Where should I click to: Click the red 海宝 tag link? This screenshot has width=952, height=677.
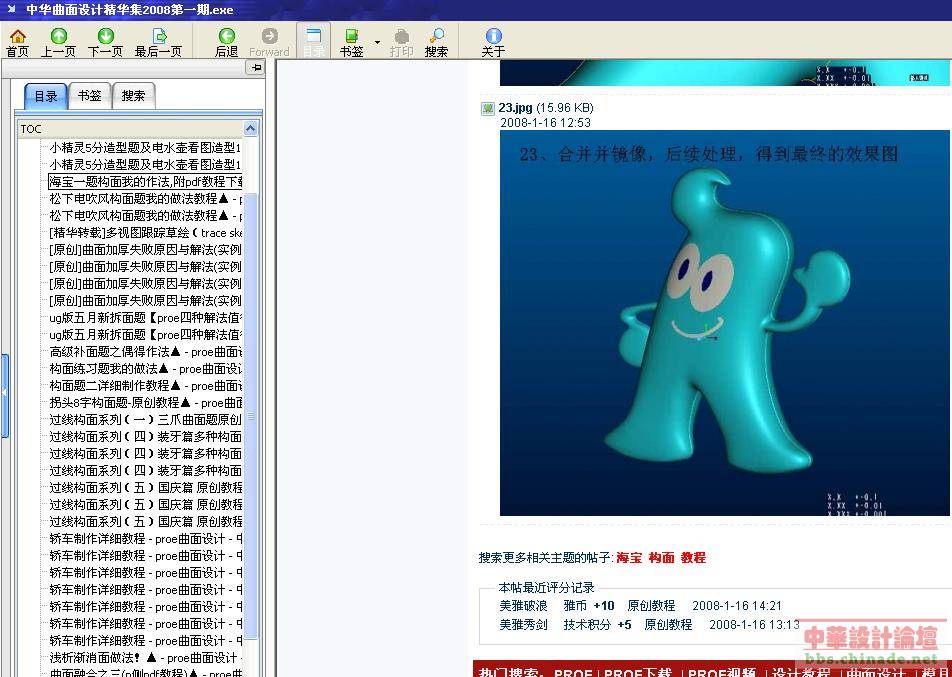point(629,558)
